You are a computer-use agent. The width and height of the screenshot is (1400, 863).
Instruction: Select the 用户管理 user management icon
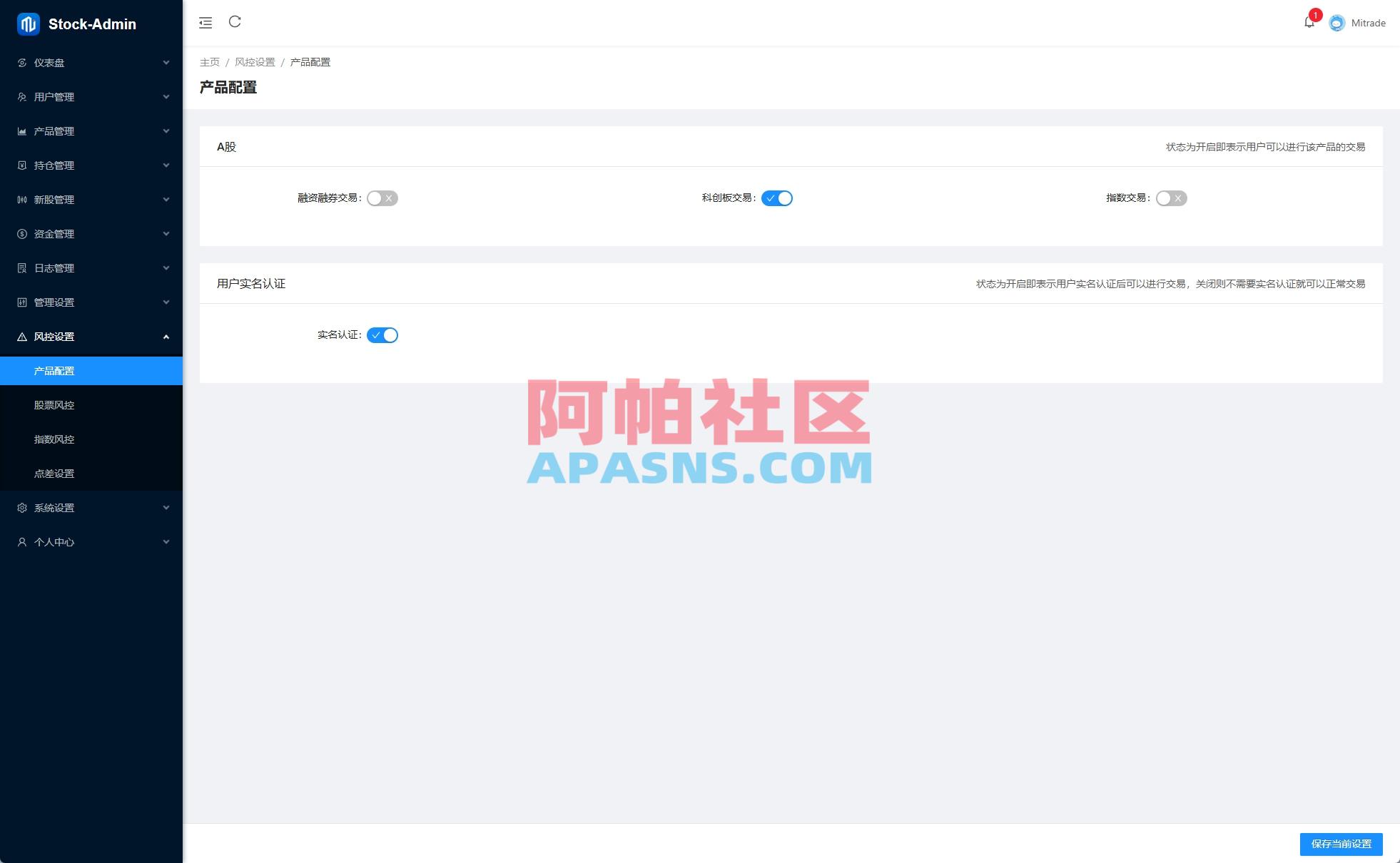(x=21, y=97)
